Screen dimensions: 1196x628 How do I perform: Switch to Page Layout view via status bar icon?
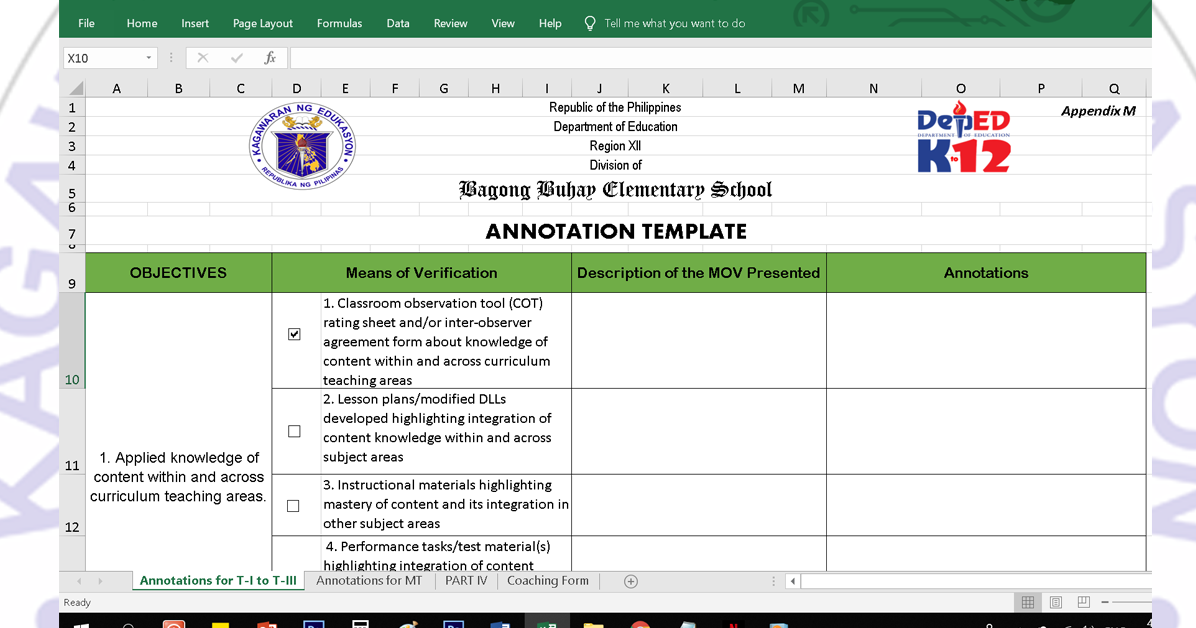click(x=1055, y=601)
